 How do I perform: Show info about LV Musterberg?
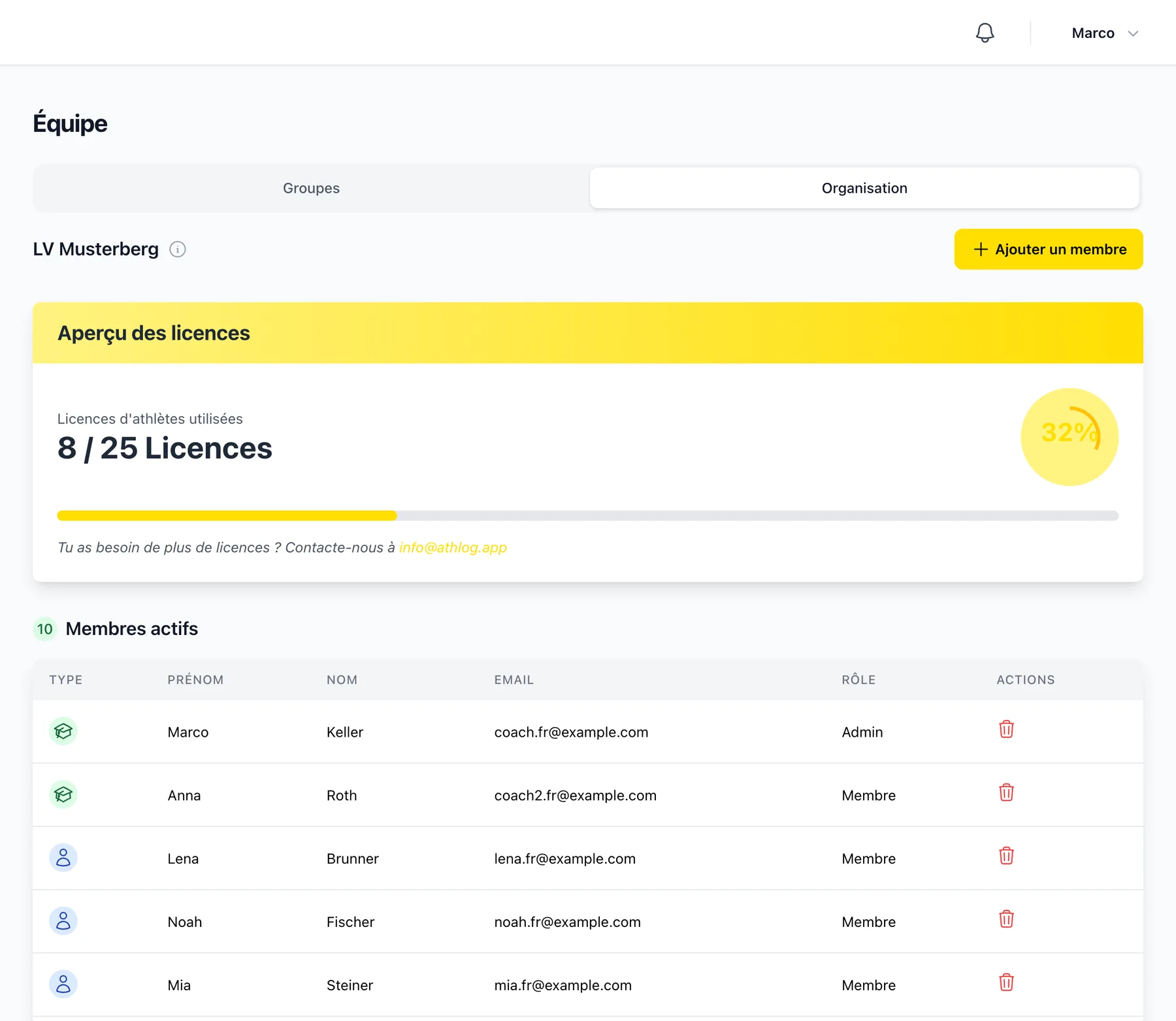[178, 250]
